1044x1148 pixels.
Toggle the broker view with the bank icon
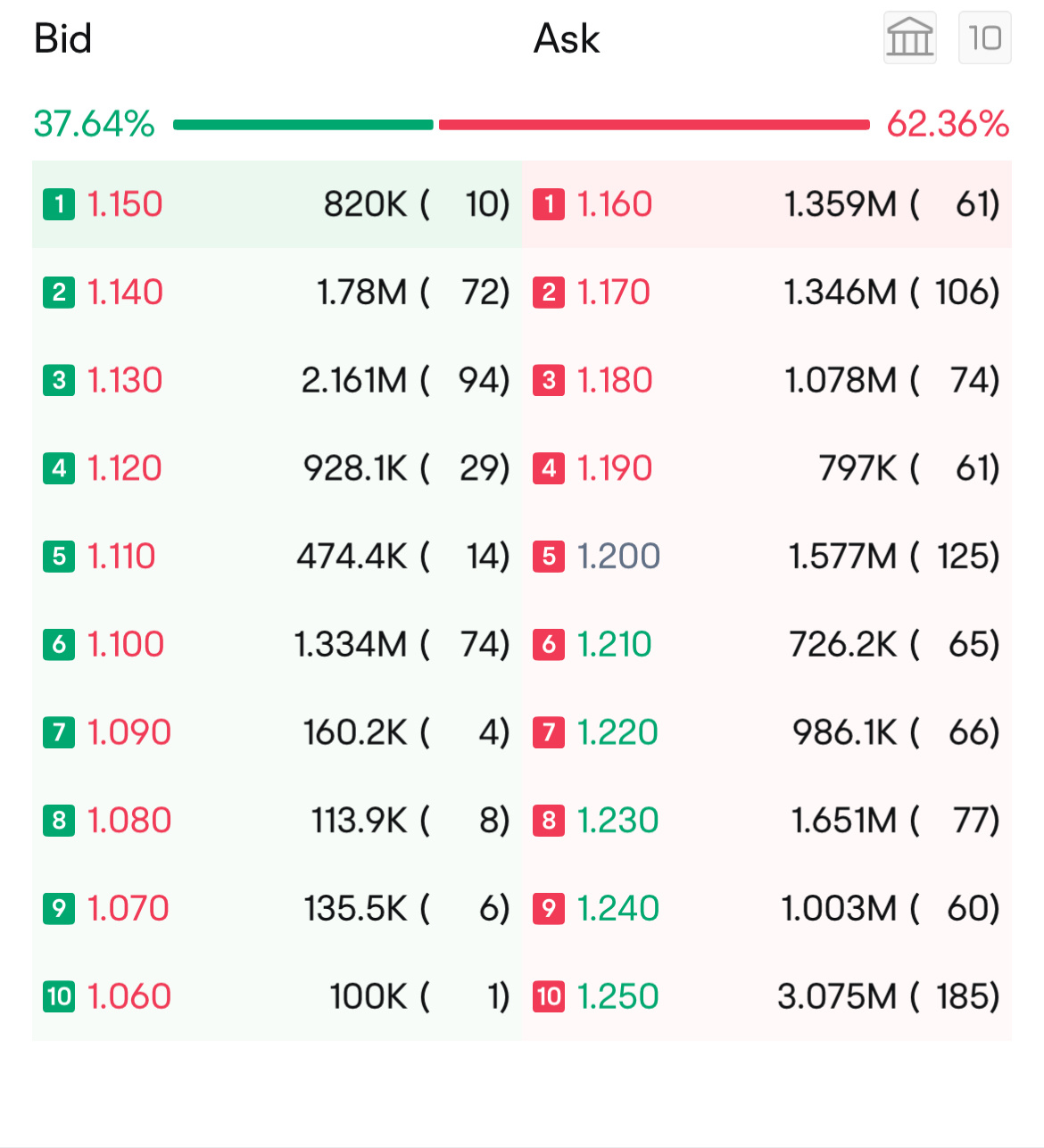[x=909, y=37]
